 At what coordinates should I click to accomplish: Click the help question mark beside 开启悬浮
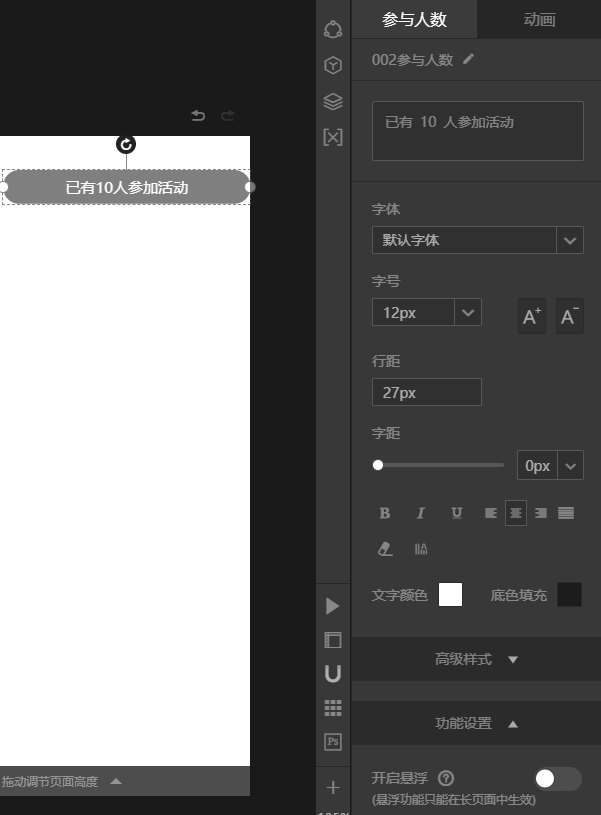pos(446,778)
